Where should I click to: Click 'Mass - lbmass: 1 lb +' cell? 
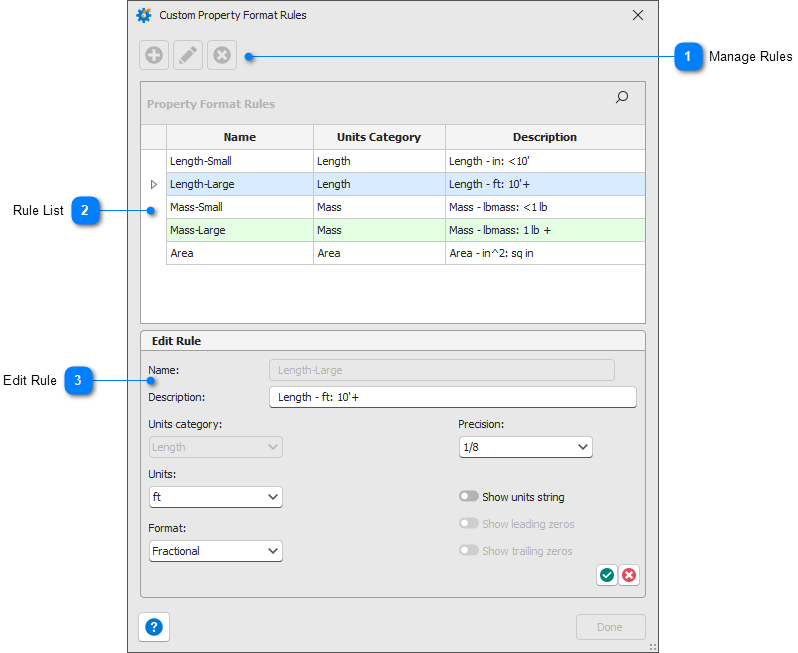click(x=545, y=230)
